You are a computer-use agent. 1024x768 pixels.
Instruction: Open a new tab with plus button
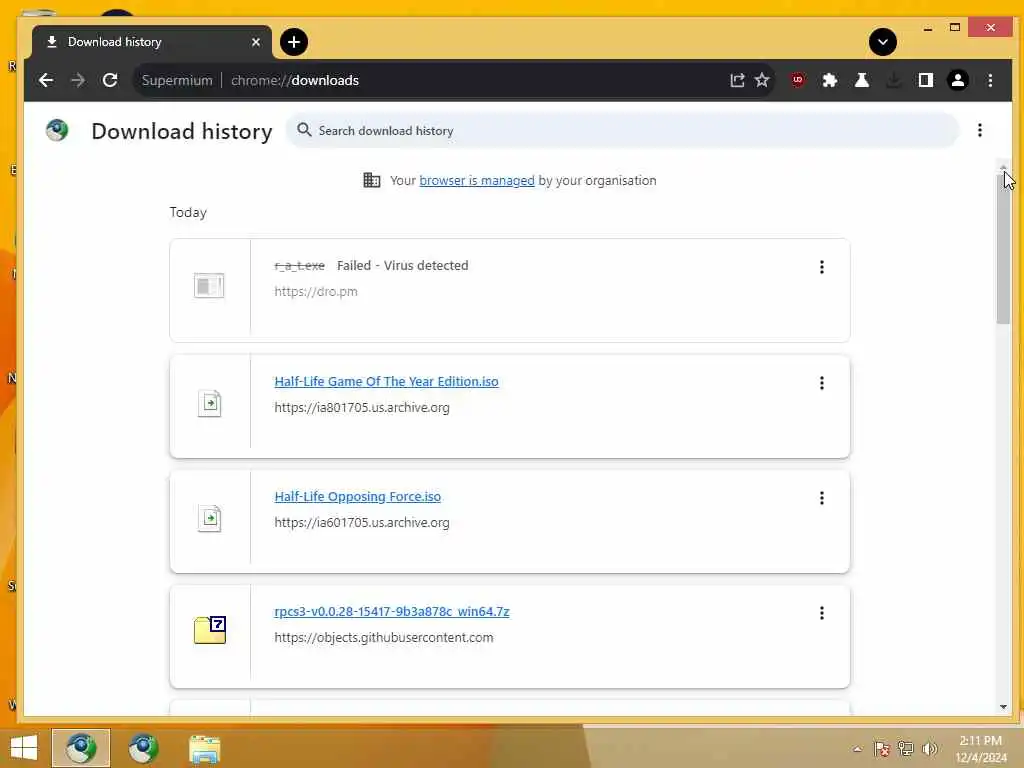coord(294,42)
